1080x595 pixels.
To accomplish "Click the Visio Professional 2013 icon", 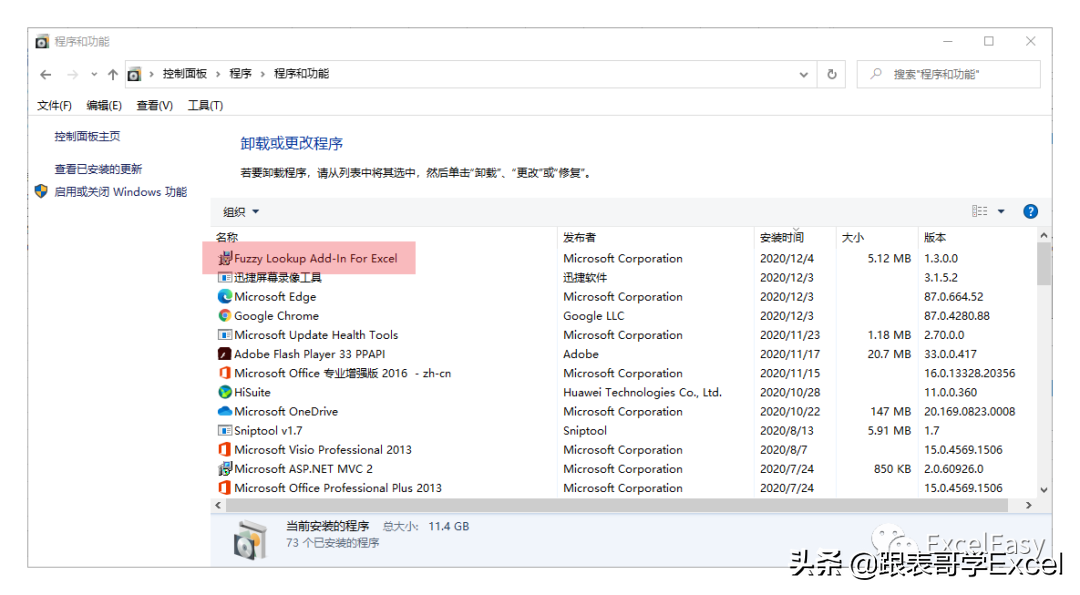I will pyautogui.click(x=225, y=449).
